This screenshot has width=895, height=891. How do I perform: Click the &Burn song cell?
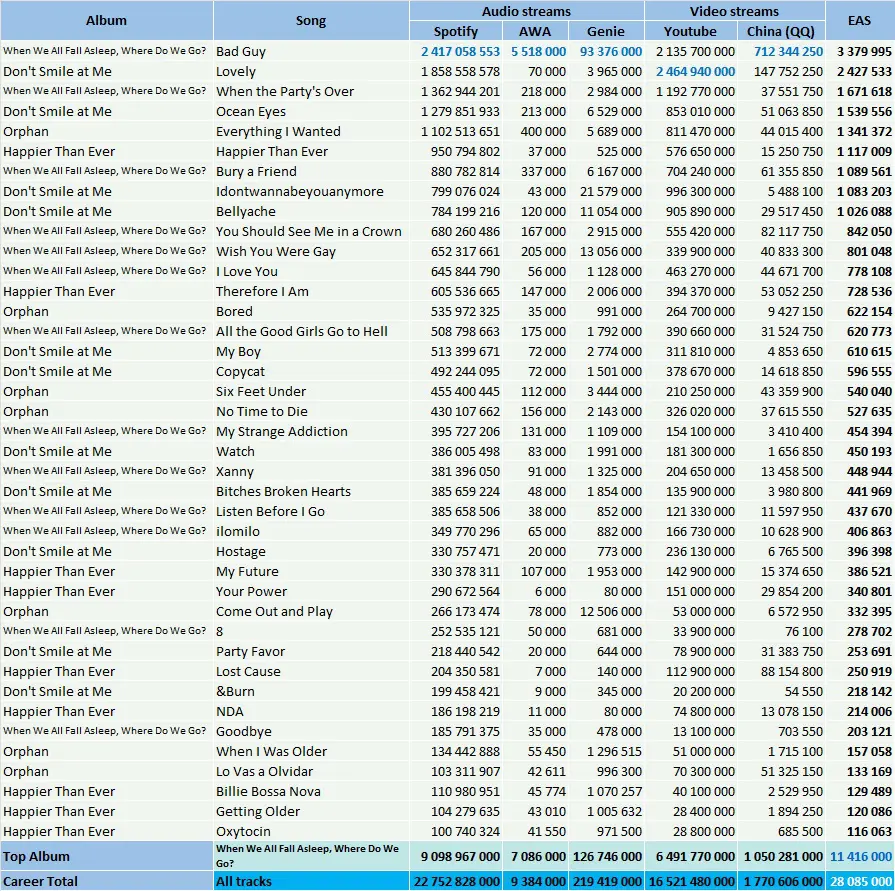pos(311,691)
